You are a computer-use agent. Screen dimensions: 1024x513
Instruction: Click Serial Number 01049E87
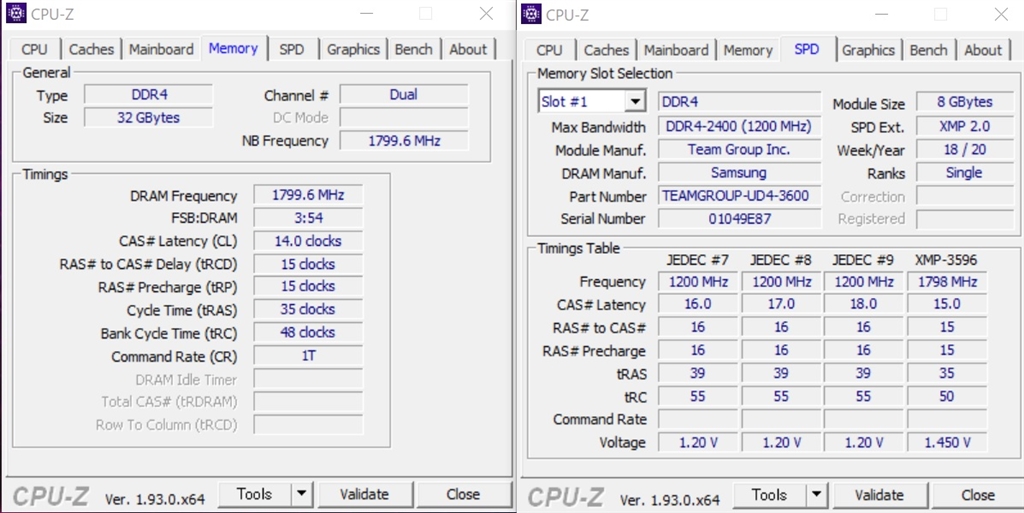[739, 219]
